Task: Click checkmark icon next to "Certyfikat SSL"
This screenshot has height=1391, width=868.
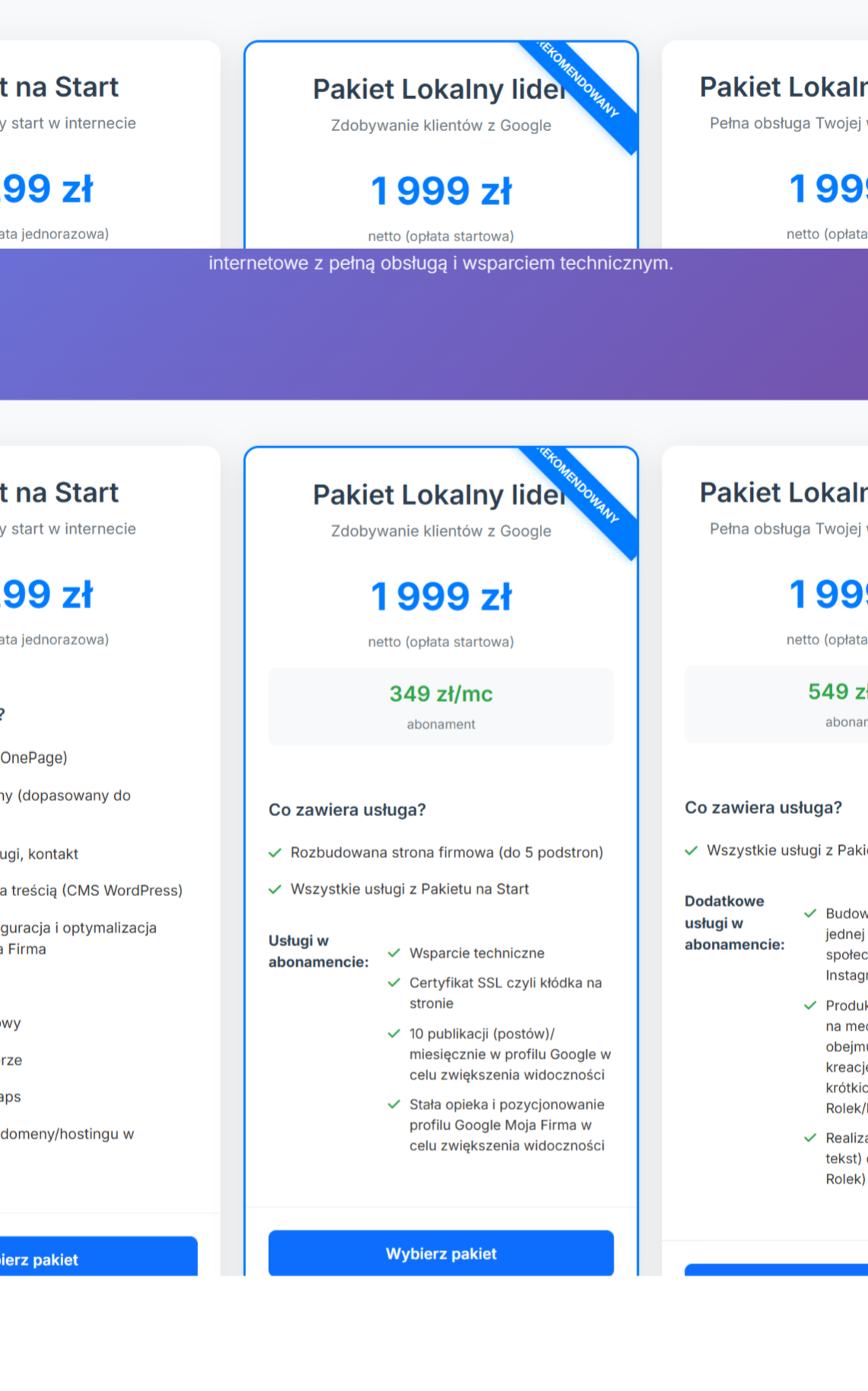Action: tap(394, 983)
